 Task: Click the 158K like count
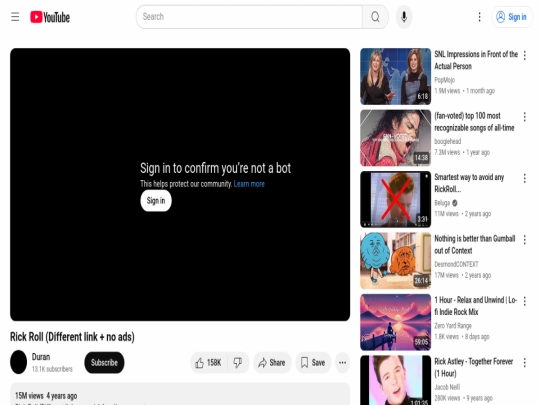pos(214,363)
